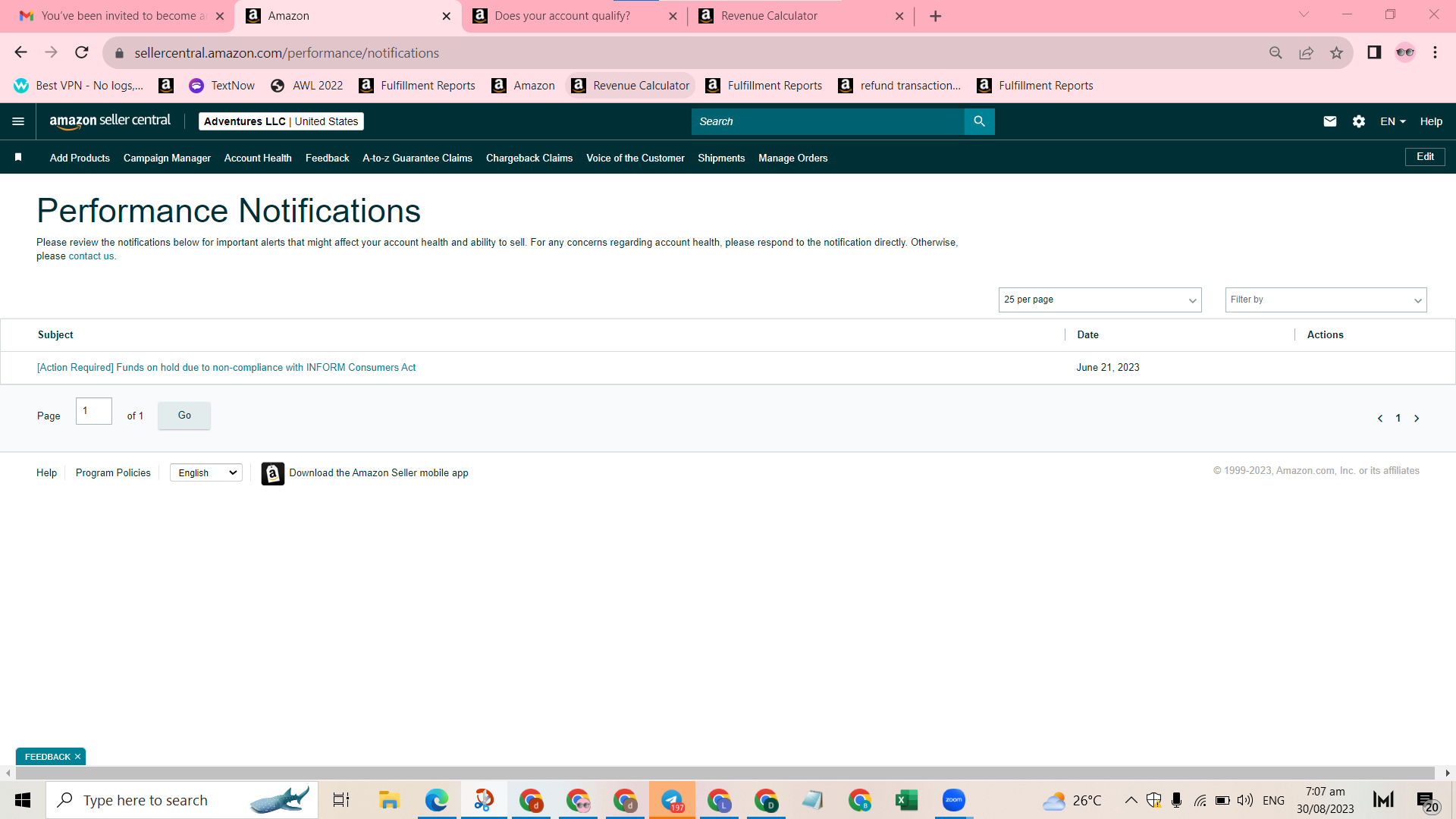Screen dimensions: 1456x819
Task: Click the Amazon Seller Central logo
Action: click(110, 121)
